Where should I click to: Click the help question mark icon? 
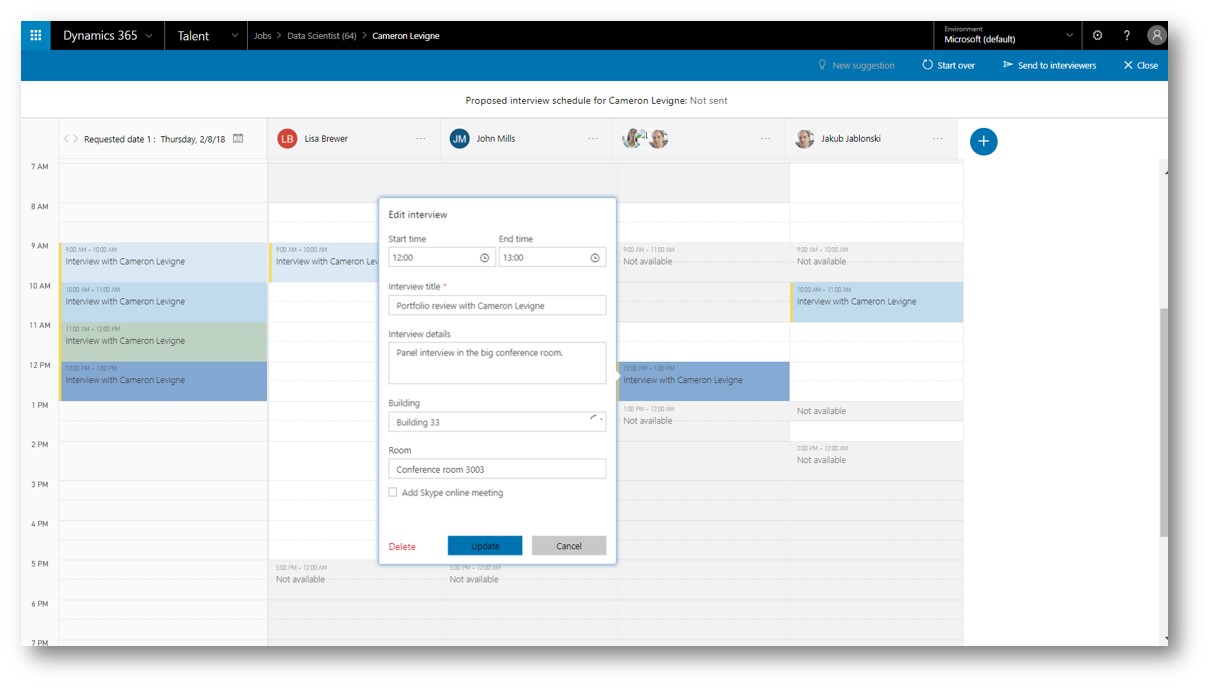1126,36
